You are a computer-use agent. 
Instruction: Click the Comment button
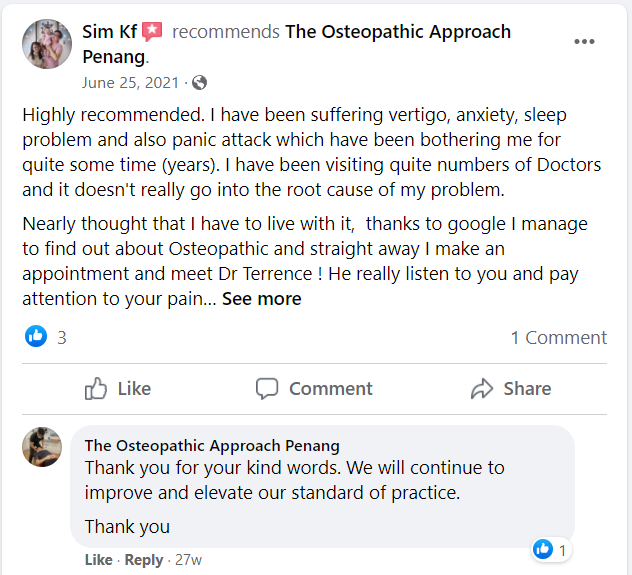click(x=314, y=389)
